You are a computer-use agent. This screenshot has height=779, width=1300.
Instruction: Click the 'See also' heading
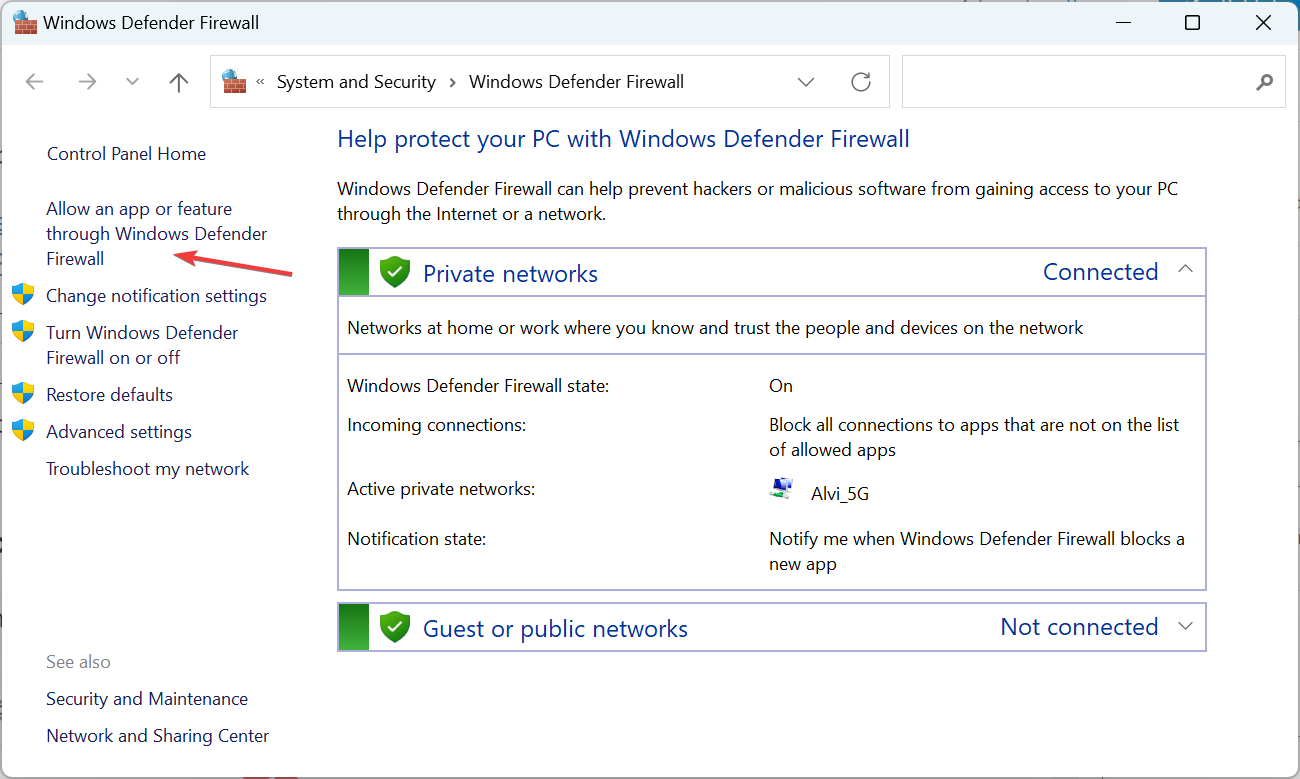(78, 662)
